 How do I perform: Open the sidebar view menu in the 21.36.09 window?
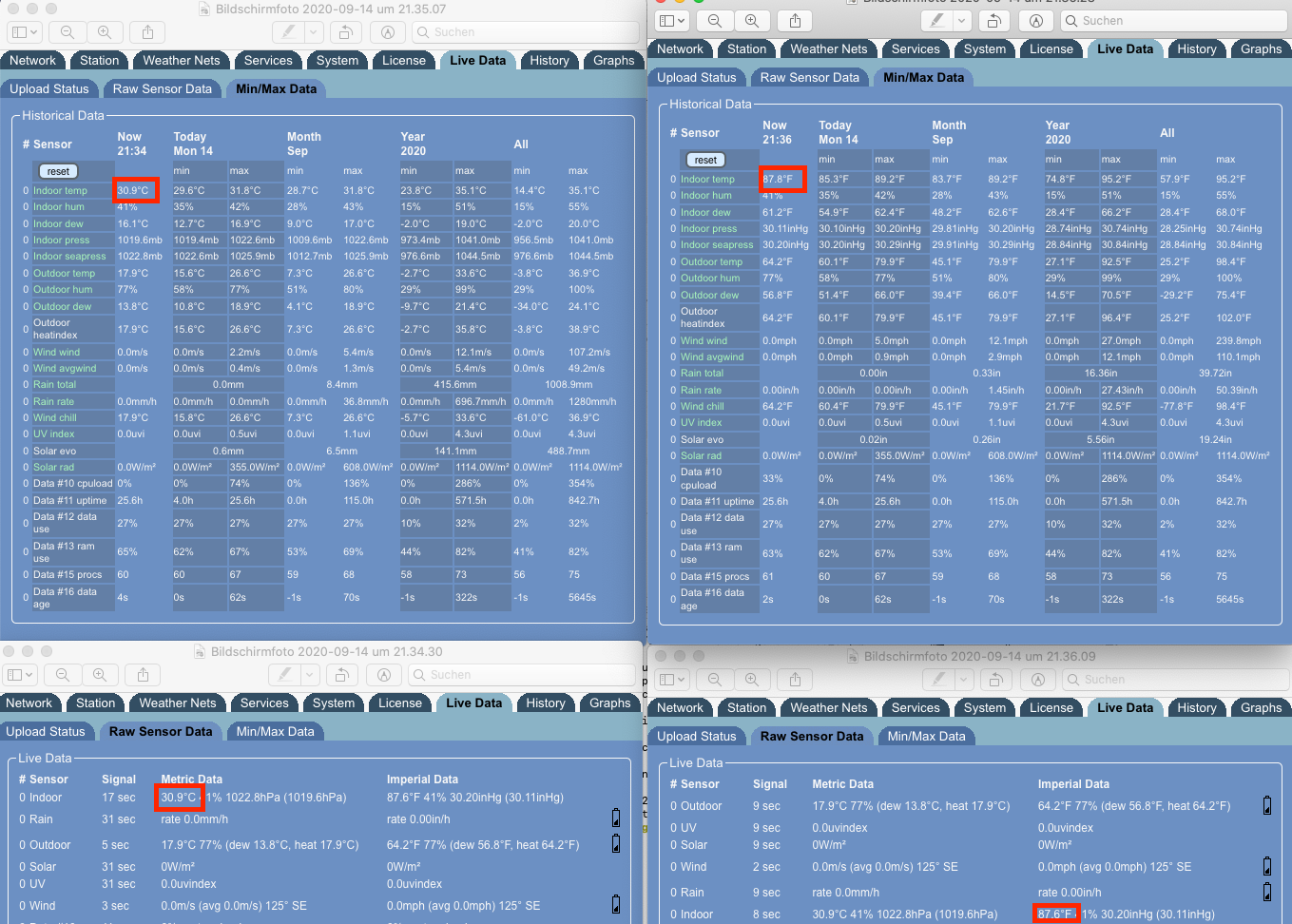click(672, 679)
